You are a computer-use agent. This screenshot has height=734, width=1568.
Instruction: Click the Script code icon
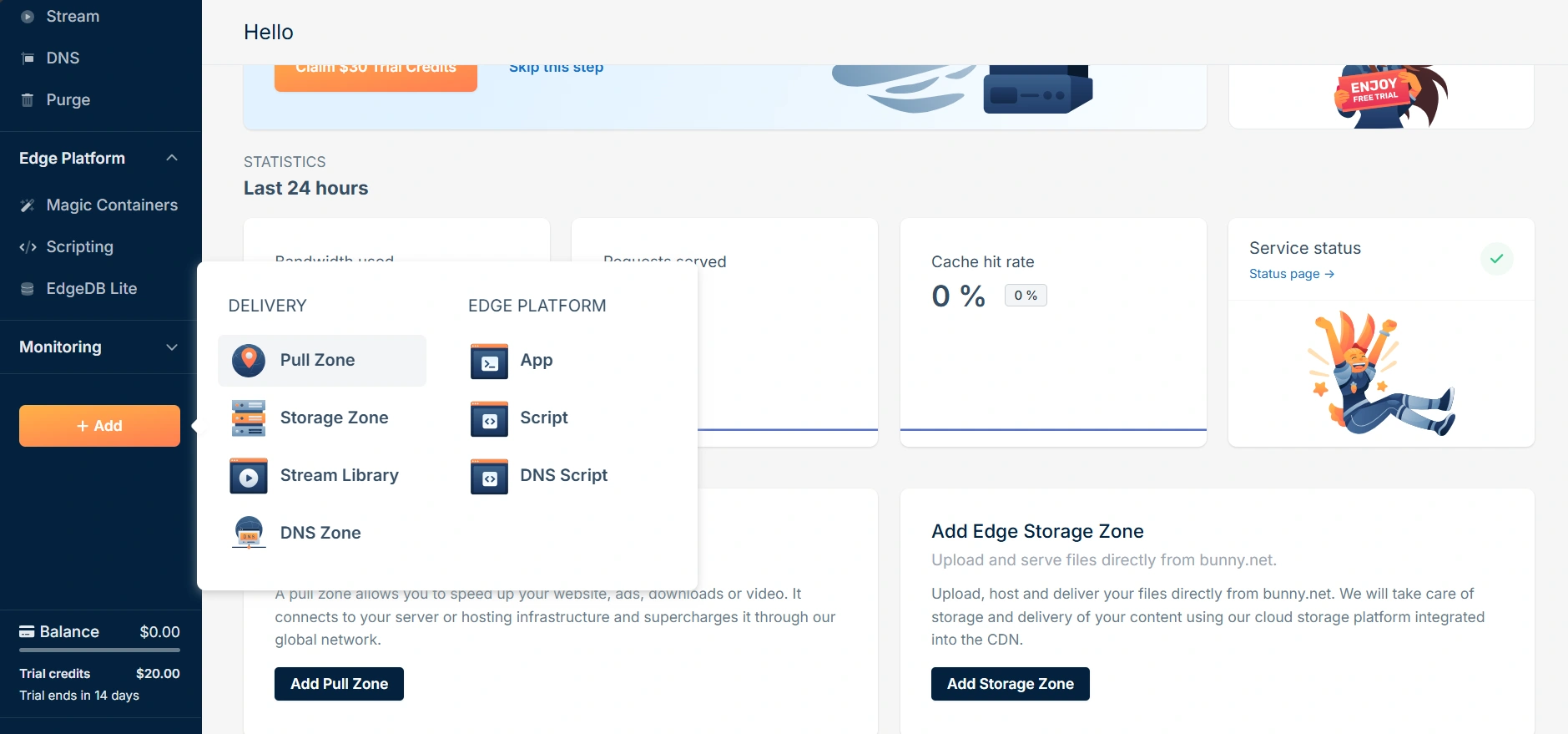pyautogui.click(x=489, y=418)
